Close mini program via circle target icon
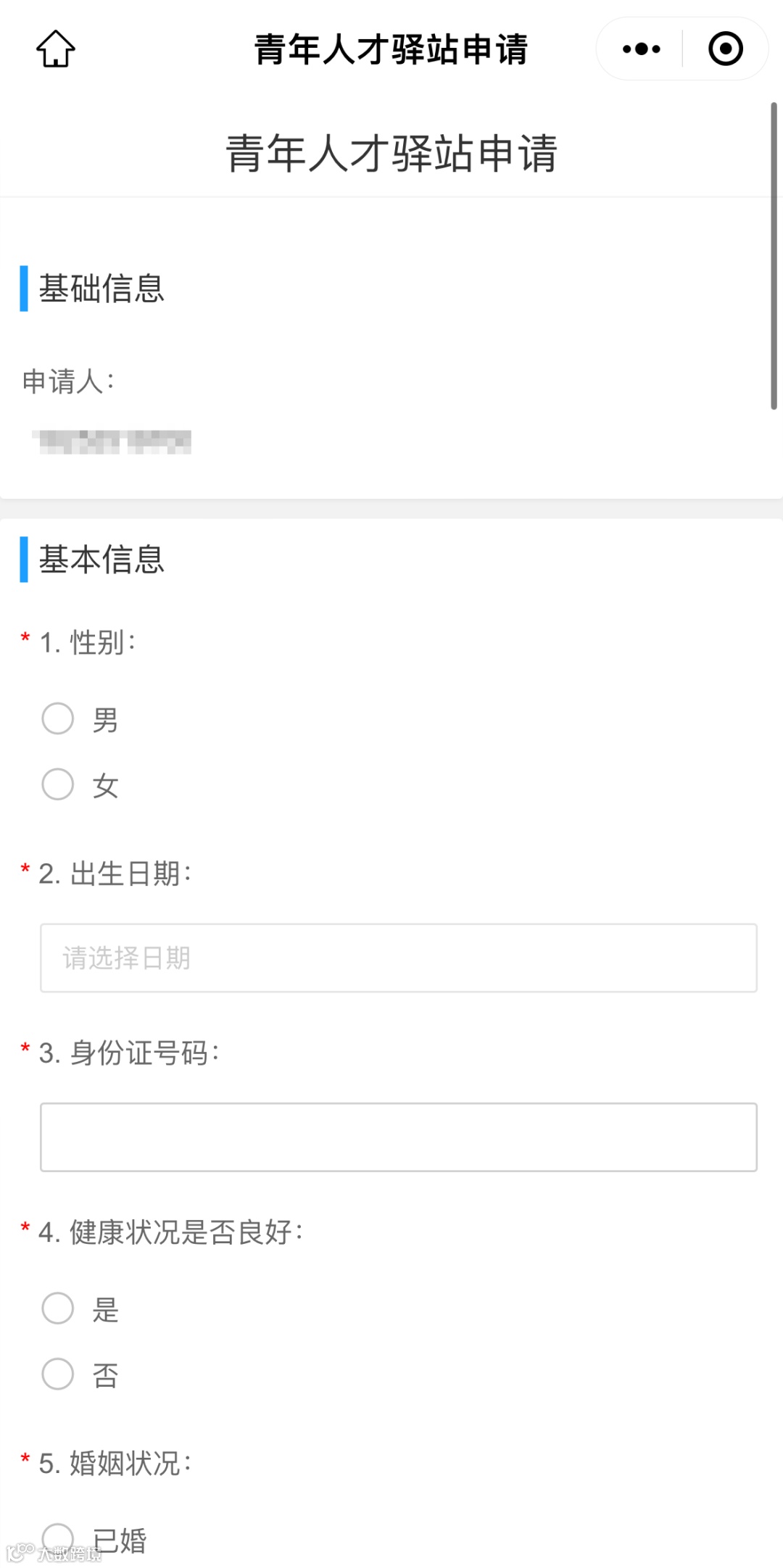This screenshot has width=783, height=1568. [x=725, y=49]
